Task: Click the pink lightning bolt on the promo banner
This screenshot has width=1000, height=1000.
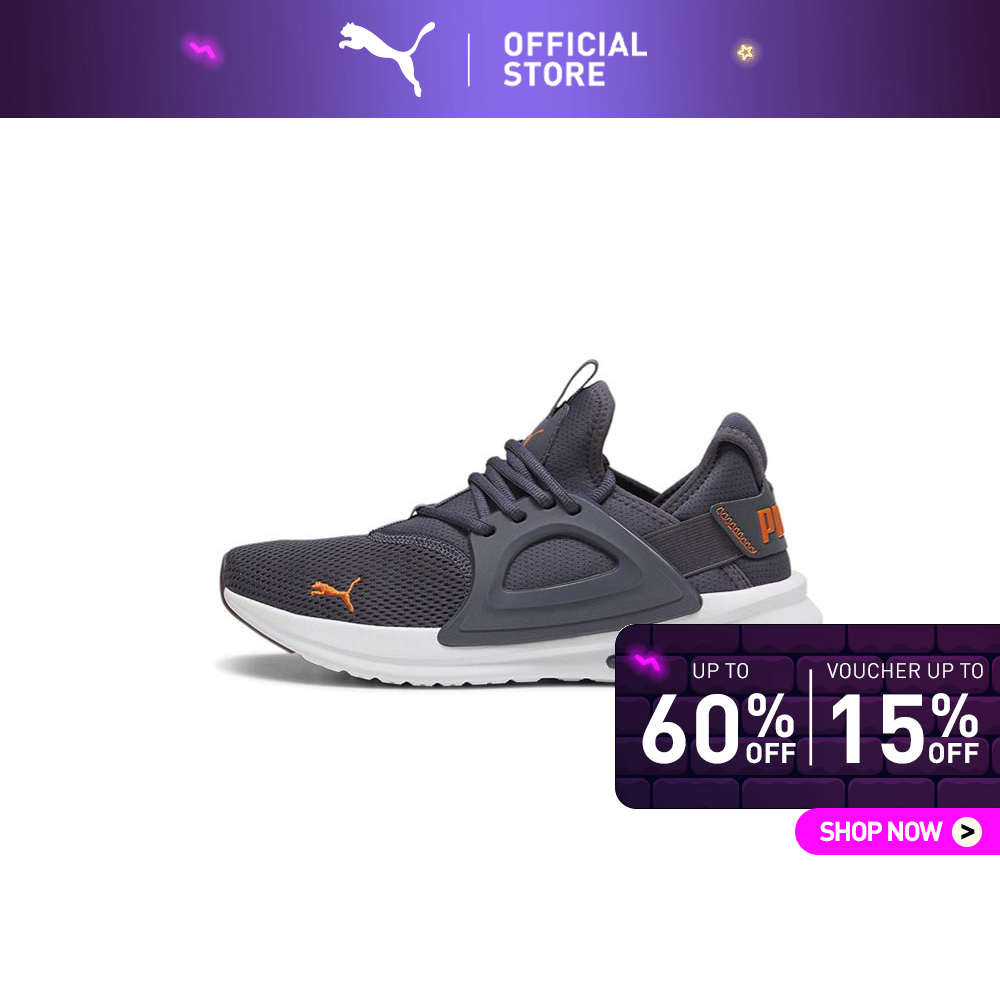Action: pos(647,662)
